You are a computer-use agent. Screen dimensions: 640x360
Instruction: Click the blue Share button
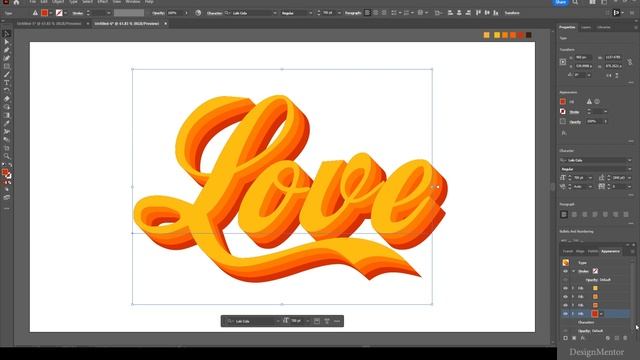[560, 2]
